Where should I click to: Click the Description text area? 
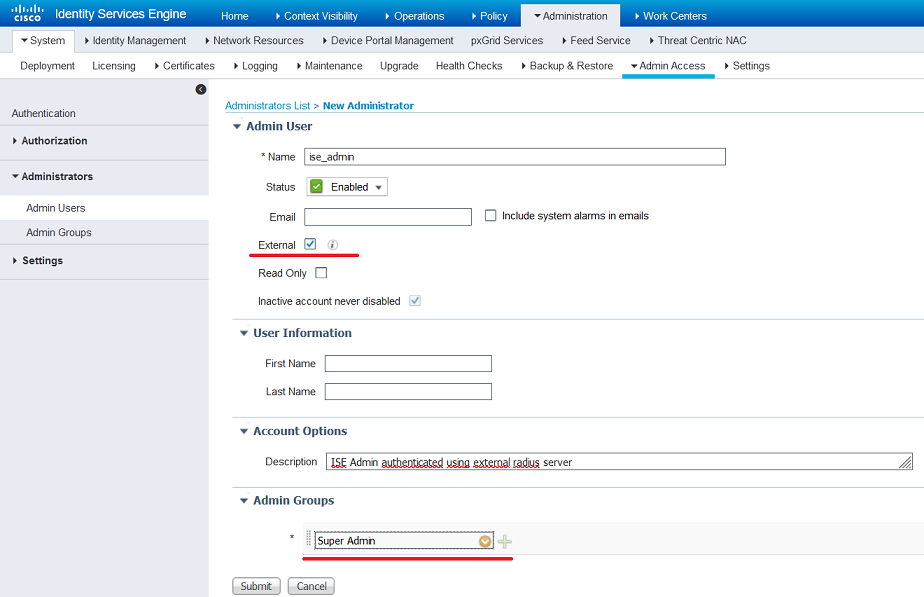click(619, 461)
